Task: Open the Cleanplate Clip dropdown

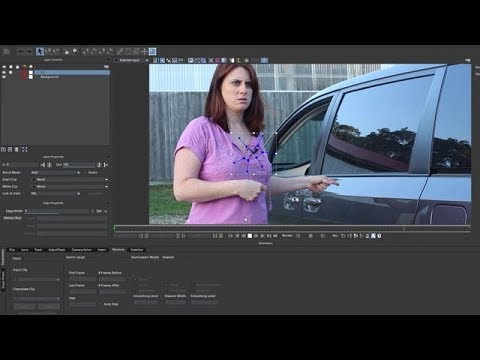Action: [36, 299]
